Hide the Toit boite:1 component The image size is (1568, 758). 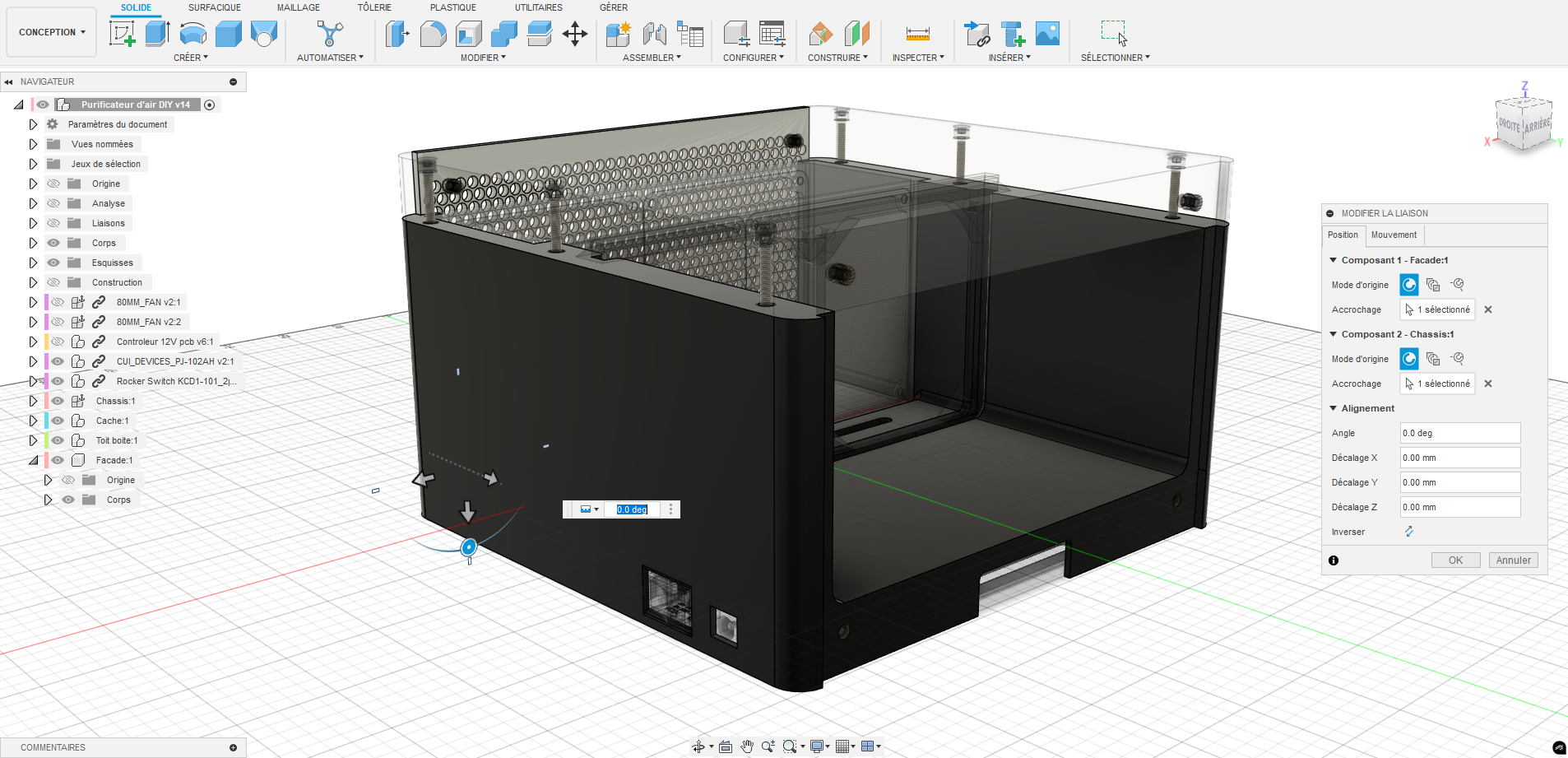pos(58,440)
